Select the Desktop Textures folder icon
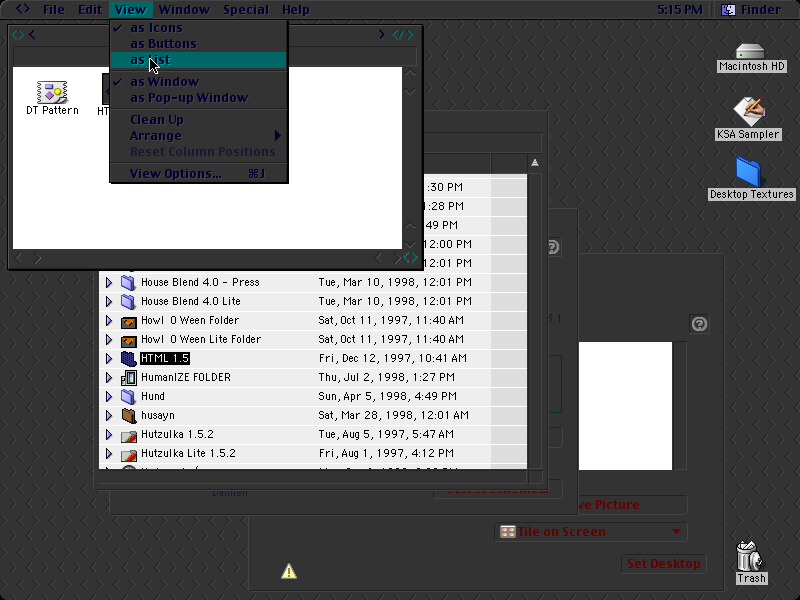Image resolution: width=800 pixels, height=600 pixels. click(x=748, y=172)
